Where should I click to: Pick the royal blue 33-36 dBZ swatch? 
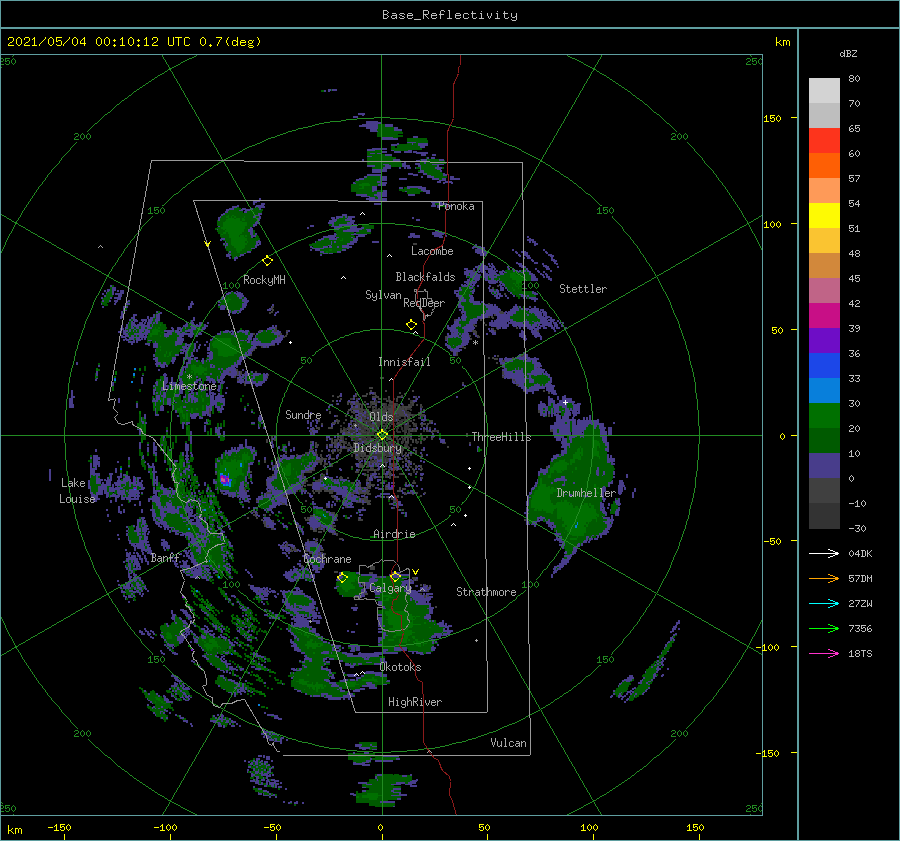(824, 366)
